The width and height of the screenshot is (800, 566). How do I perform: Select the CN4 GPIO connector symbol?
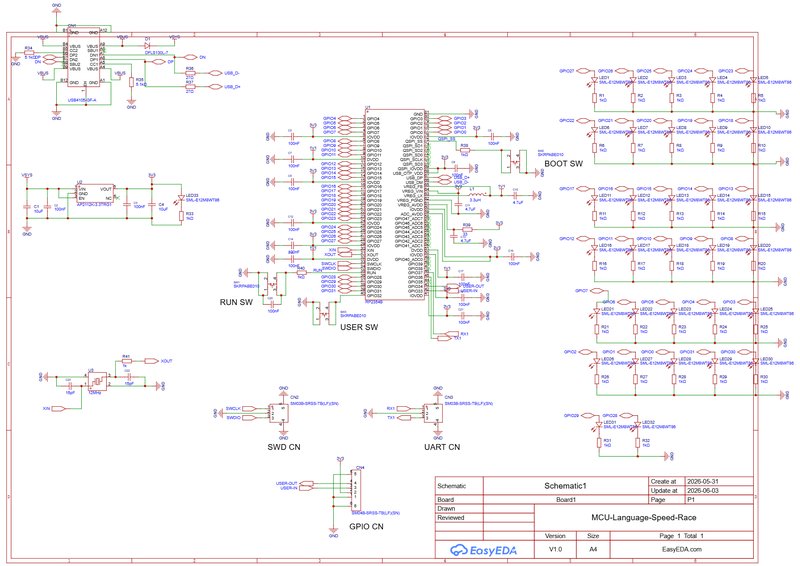[x=356, y=489]
